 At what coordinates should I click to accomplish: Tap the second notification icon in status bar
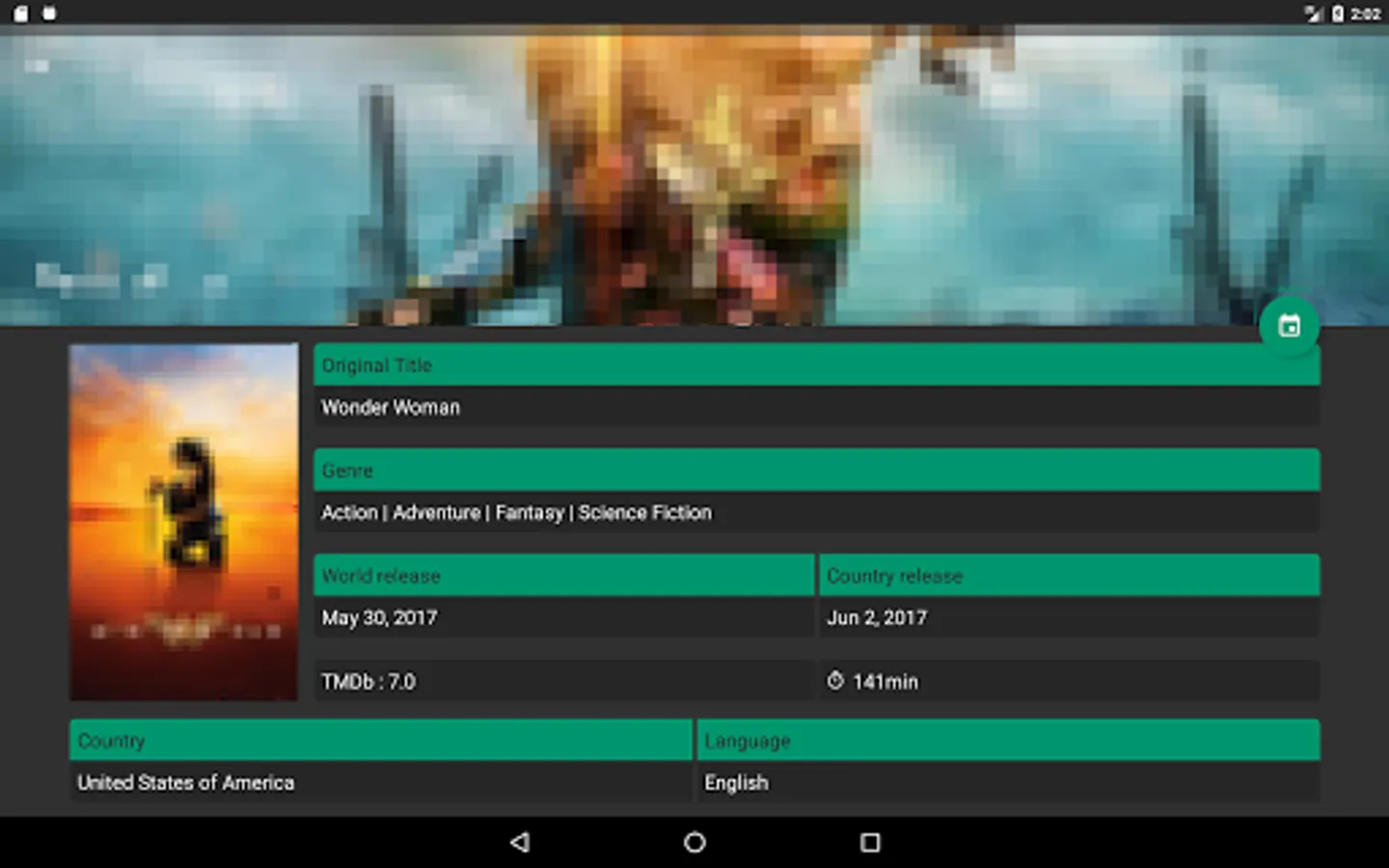coord(49,14)
